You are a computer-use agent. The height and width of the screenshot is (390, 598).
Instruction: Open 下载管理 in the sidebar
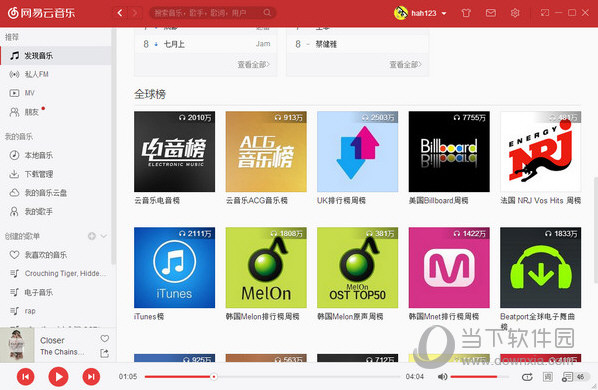[x=56, y=174]
